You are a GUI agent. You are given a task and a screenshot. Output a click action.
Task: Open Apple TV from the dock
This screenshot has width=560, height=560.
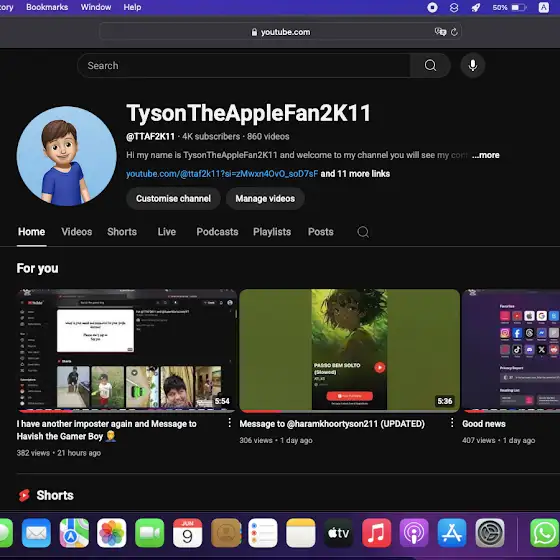point(339,533)
